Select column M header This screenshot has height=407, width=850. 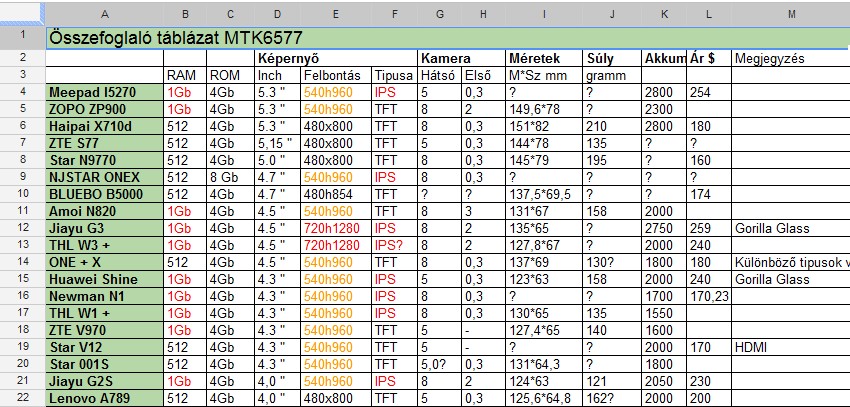[791, 14]
